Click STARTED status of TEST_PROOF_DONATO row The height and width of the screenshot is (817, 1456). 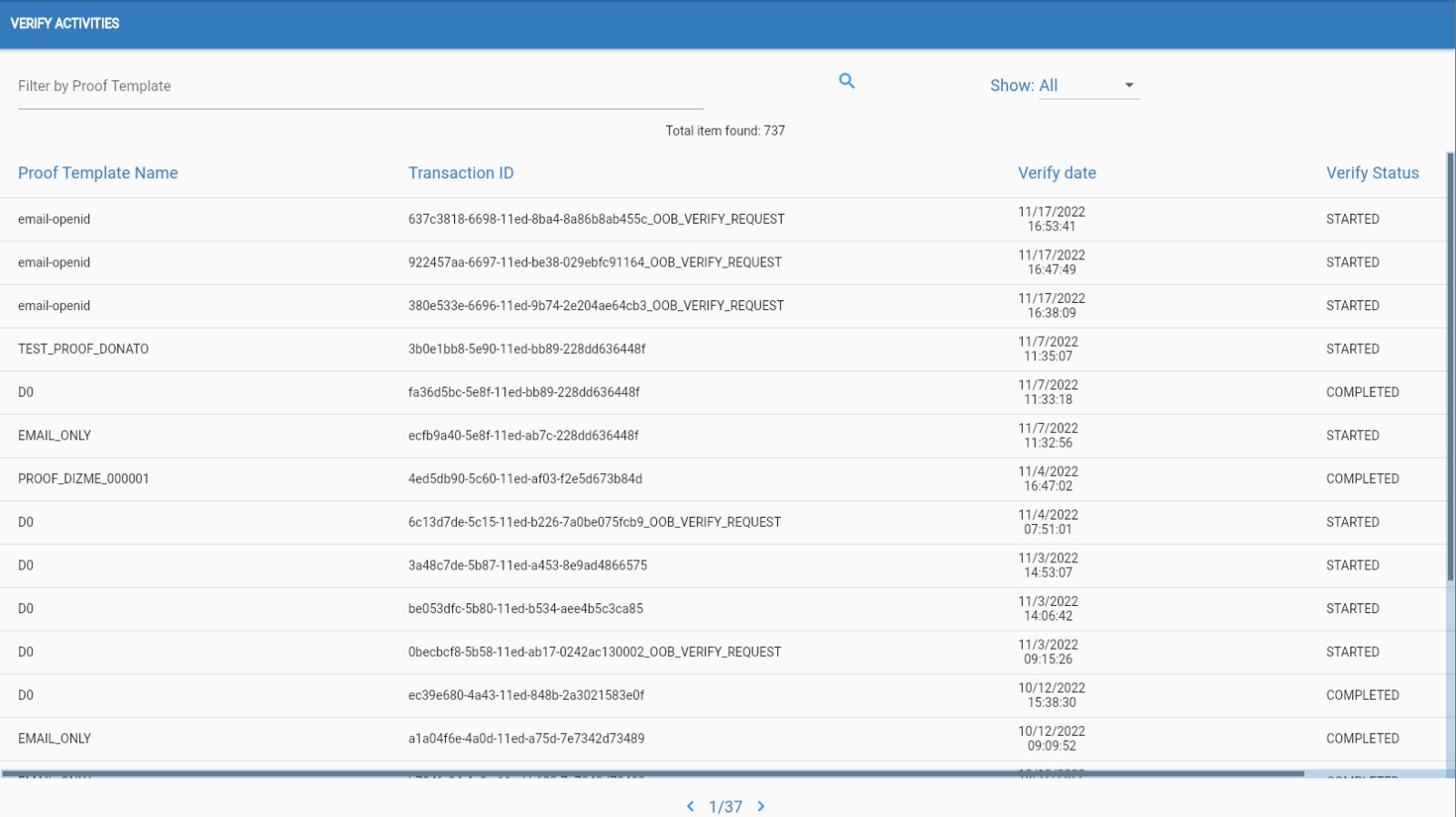click(x=1352, y=349)
